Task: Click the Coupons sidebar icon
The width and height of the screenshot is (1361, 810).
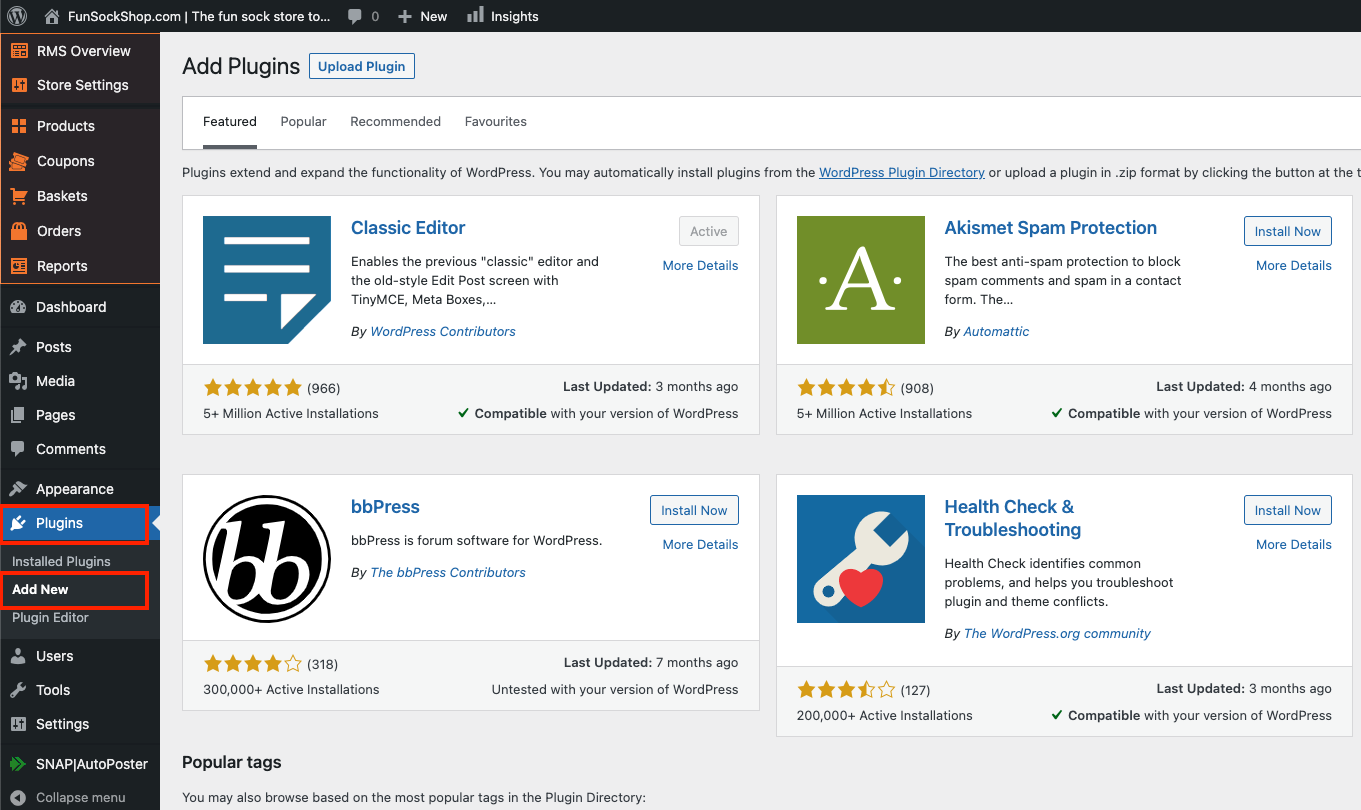Action: (x=19, y=161)
